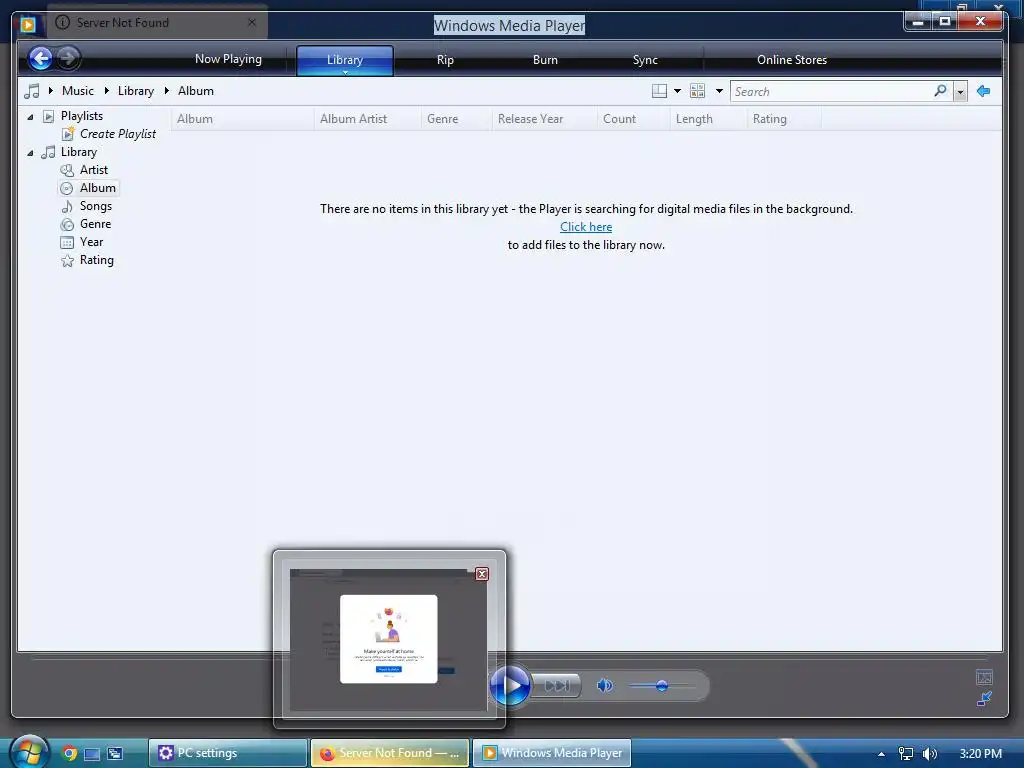Image resolution: width=1024 pixels, height=768 pixels.
Task: Open the Sync tab
Action: [645, 60]
